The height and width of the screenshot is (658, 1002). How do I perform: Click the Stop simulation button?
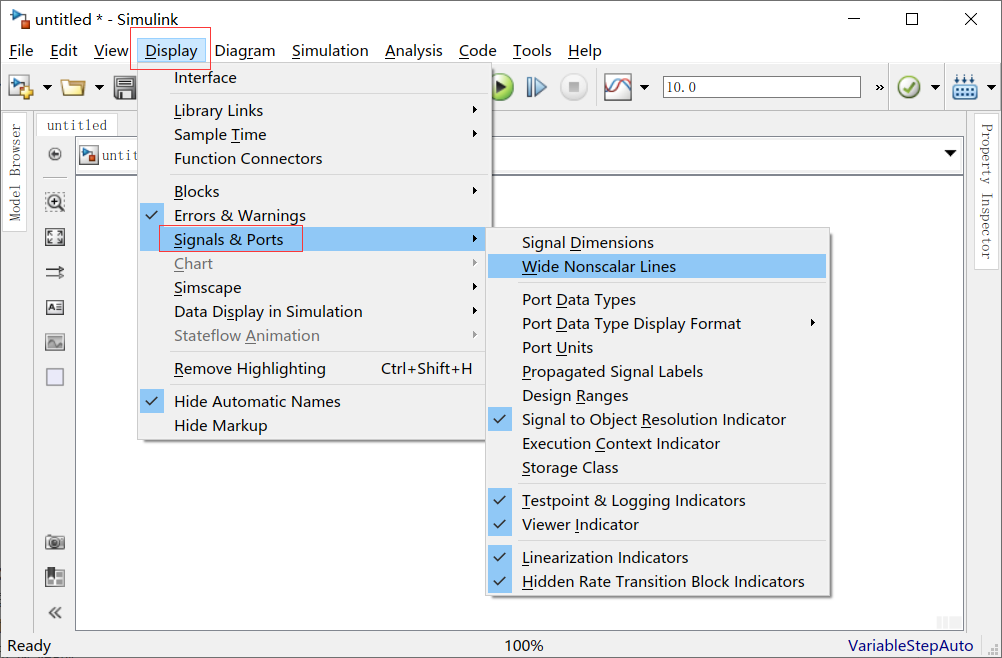tap(574, 87)
